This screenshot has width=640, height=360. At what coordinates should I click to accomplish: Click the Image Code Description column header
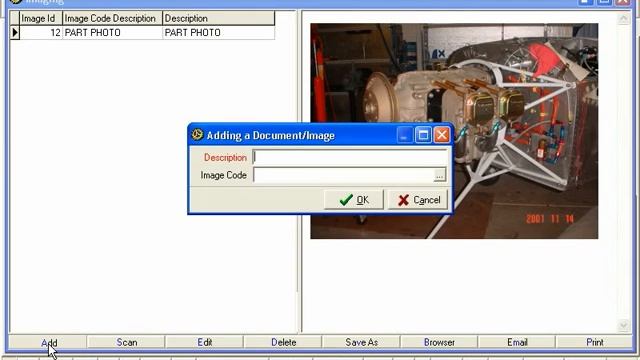112,18
